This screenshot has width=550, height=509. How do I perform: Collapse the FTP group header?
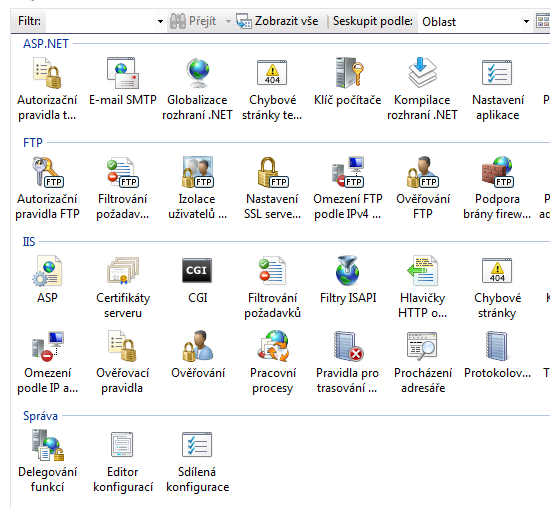click(x=33, y=143)
